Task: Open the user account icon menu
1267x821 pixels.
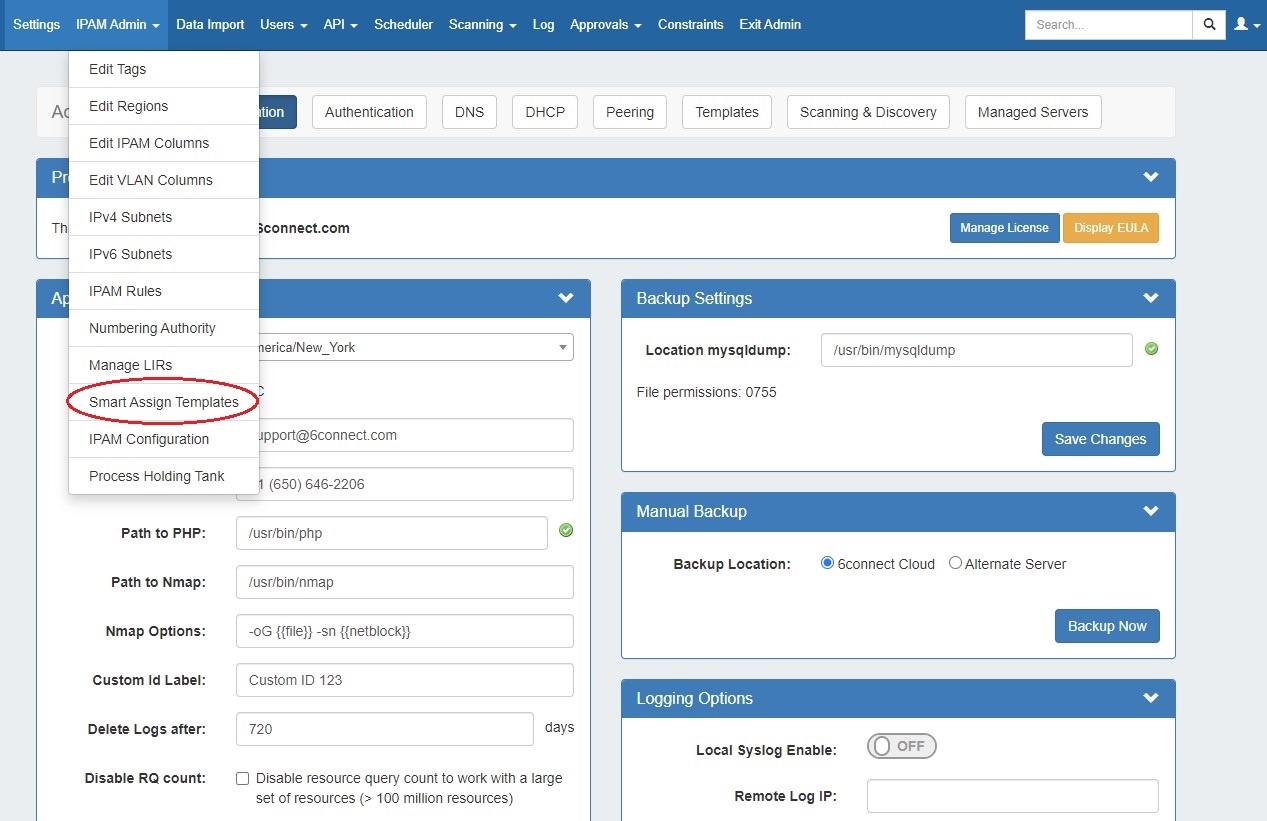Action: (1246, 24)
